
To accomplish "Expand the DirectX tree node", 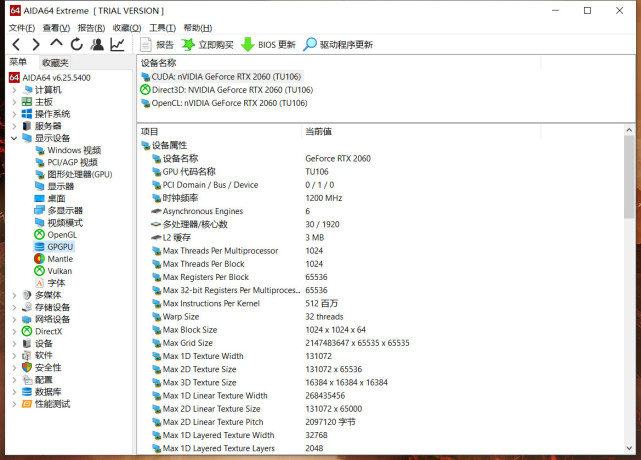I will [14, 331].
